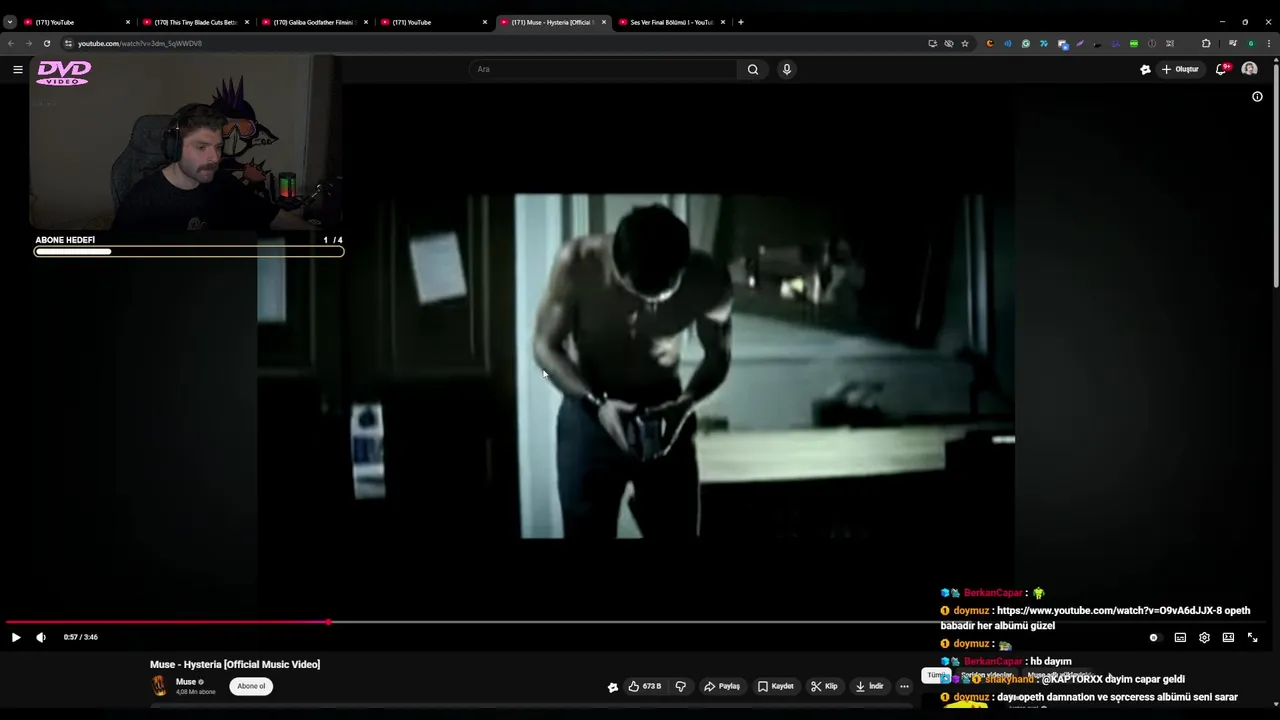Create a clip with 'Klip'

[824, 686]
